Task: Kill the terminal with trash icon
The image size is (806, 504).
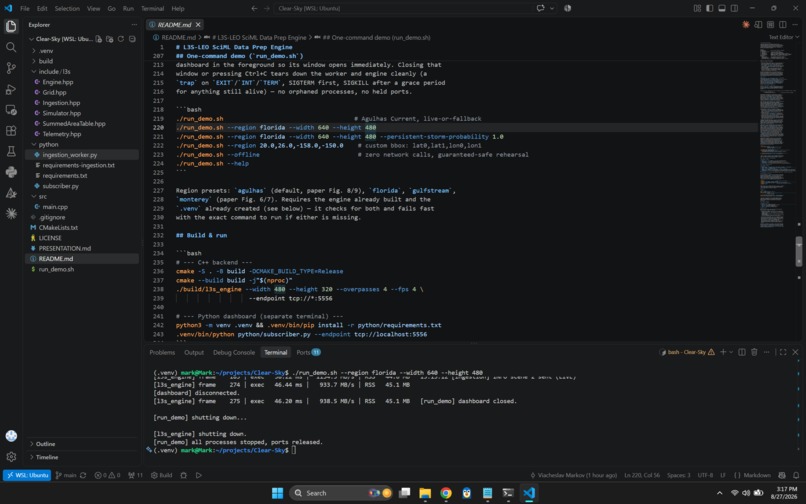Action: (x=754, y=352)
